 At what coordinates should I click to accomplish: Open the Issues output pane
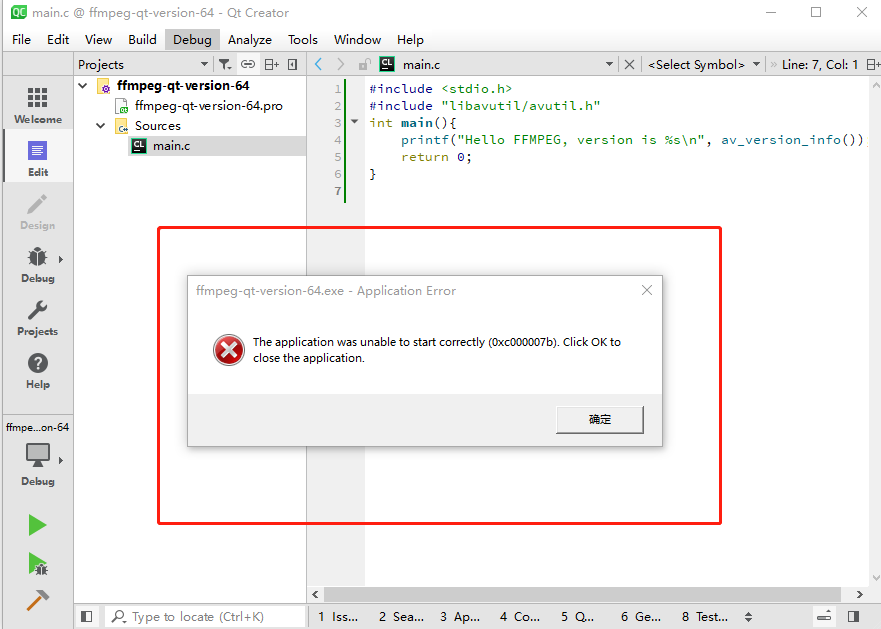point(338,617)
